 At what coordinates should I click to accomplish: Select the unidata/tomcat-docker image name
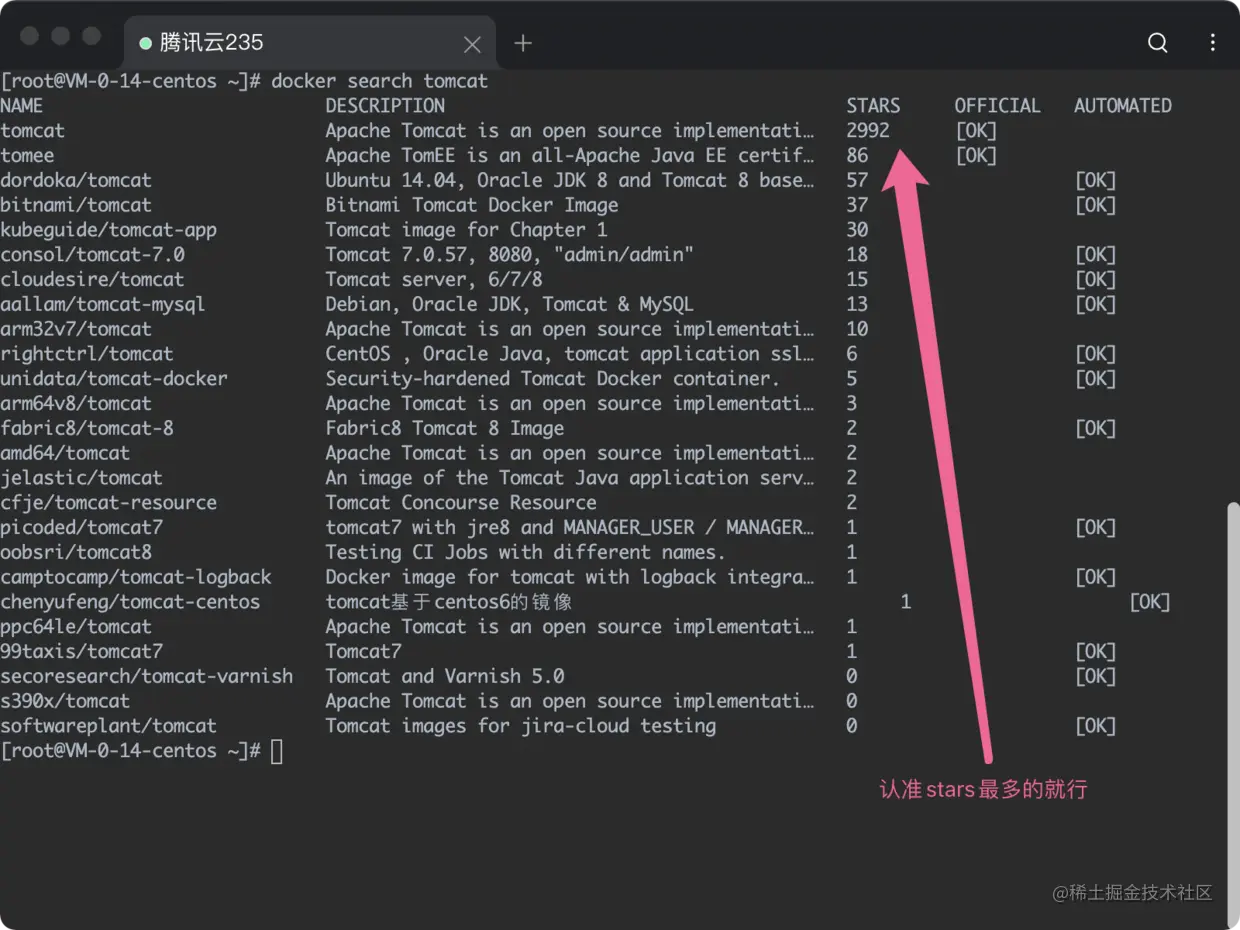pos(114,379)
